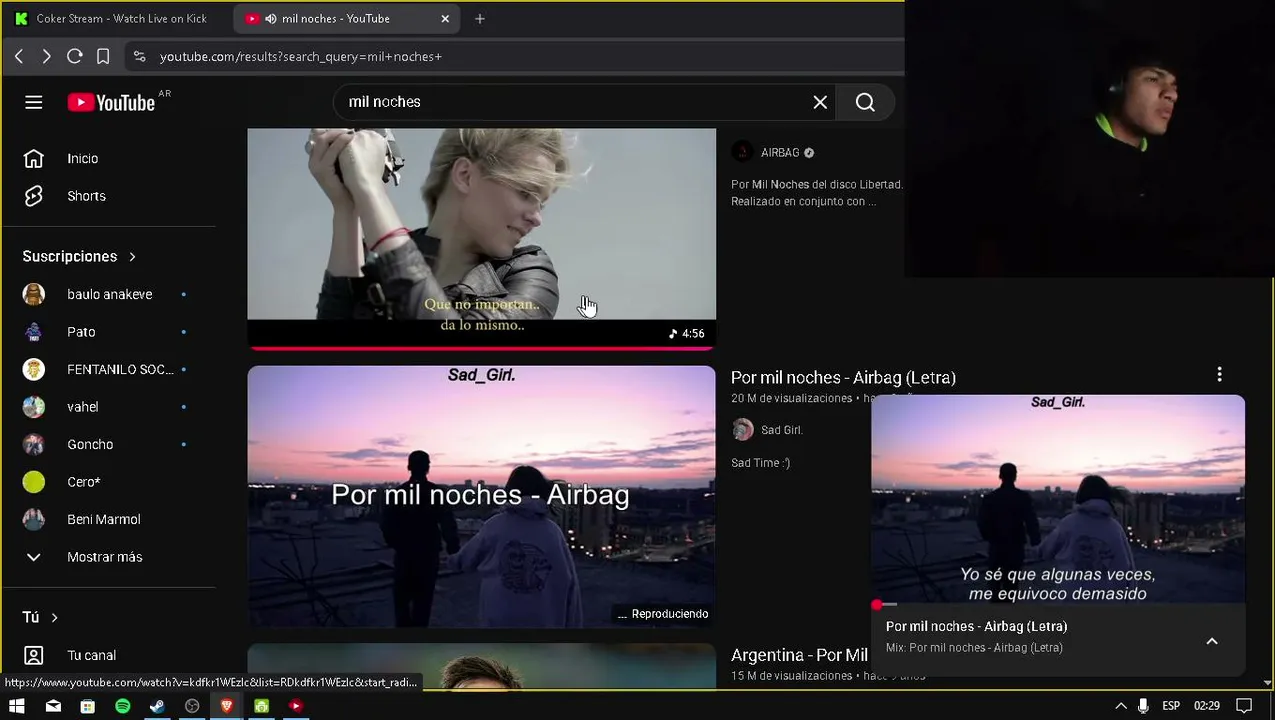Open Por mil noches - Airbag (Letra) title
This screenshot has height=720, width=1275.
843,377
